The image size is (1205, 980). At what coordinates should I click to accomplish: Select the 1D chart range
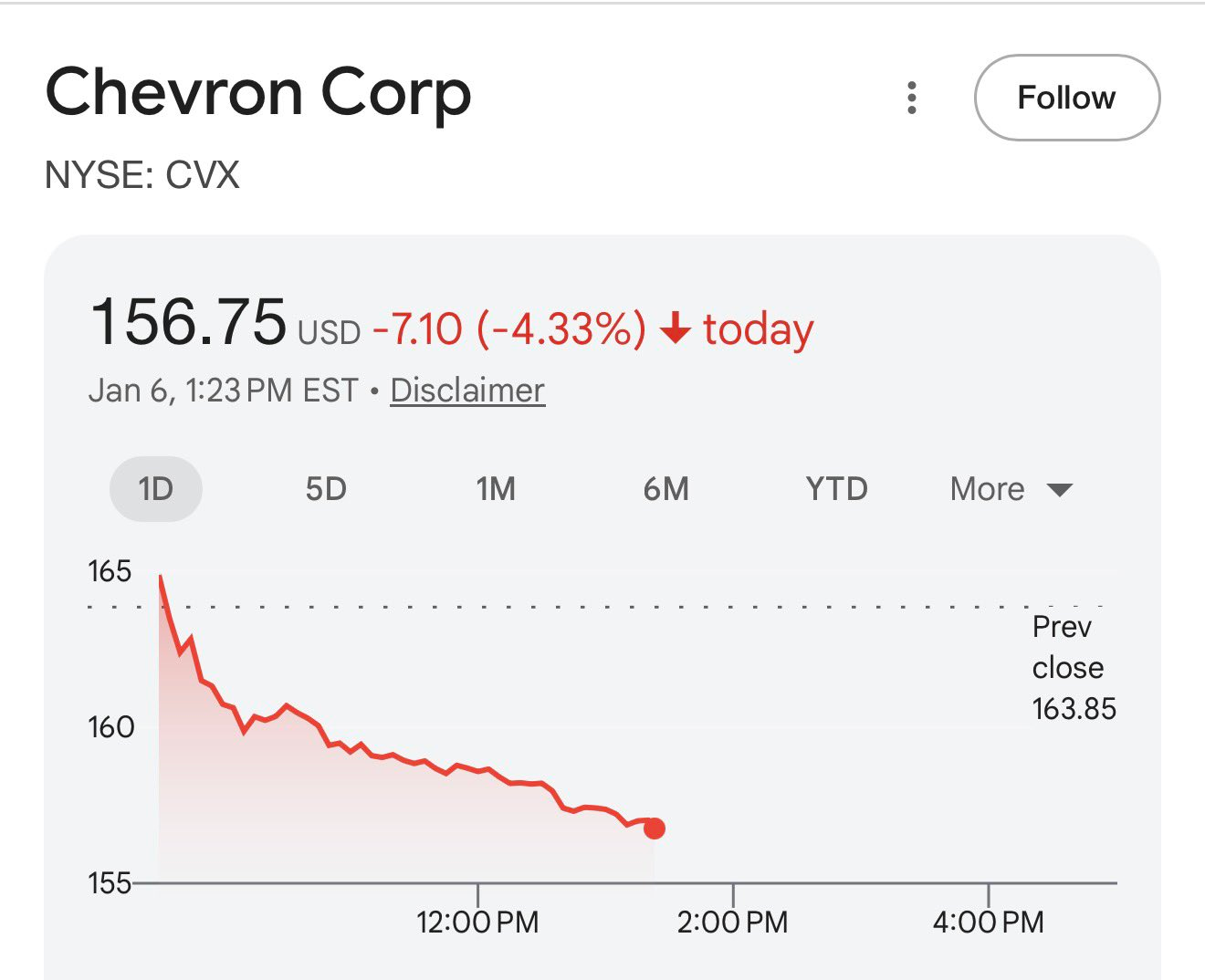click(x=156, y=489)
